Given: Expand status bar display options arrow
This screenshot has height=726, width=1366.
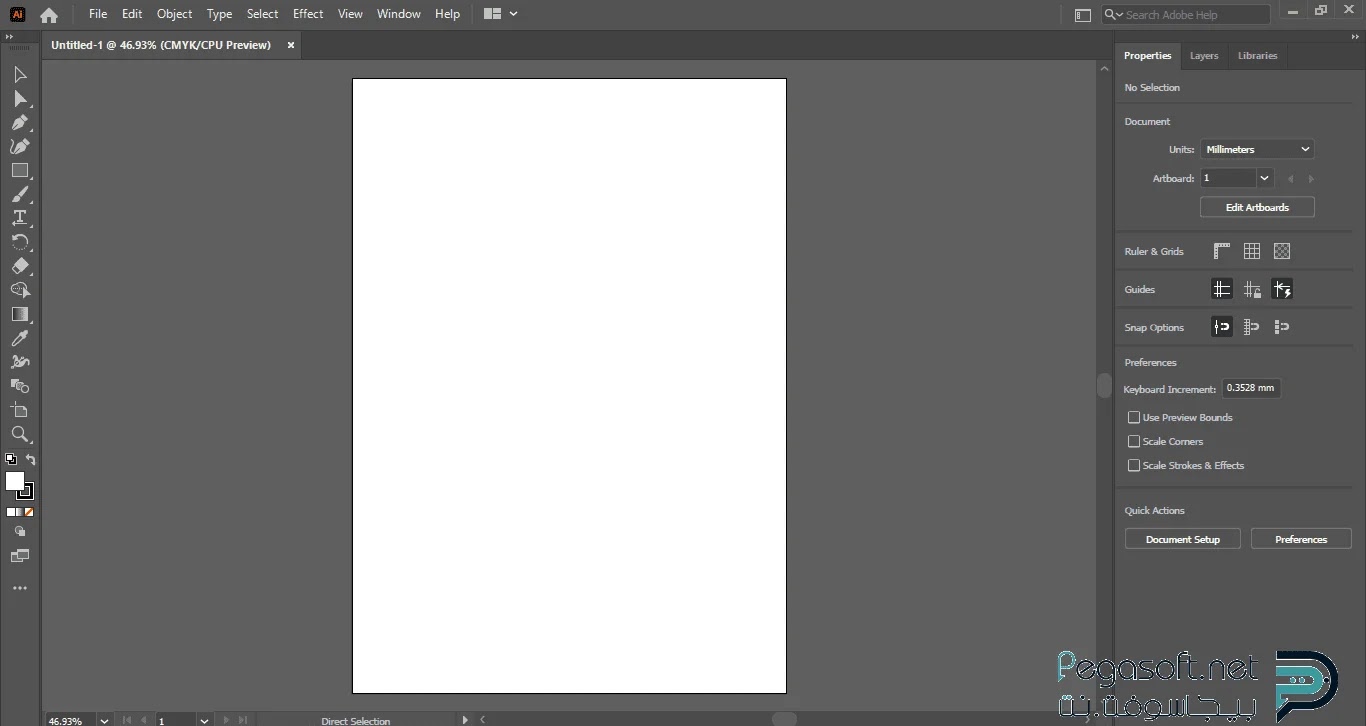Looking at the screenshot, I should click(x=465, y=720).
